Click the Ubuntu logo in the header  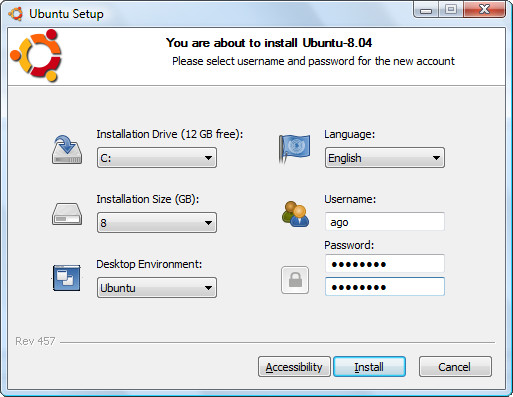point(36,56)
